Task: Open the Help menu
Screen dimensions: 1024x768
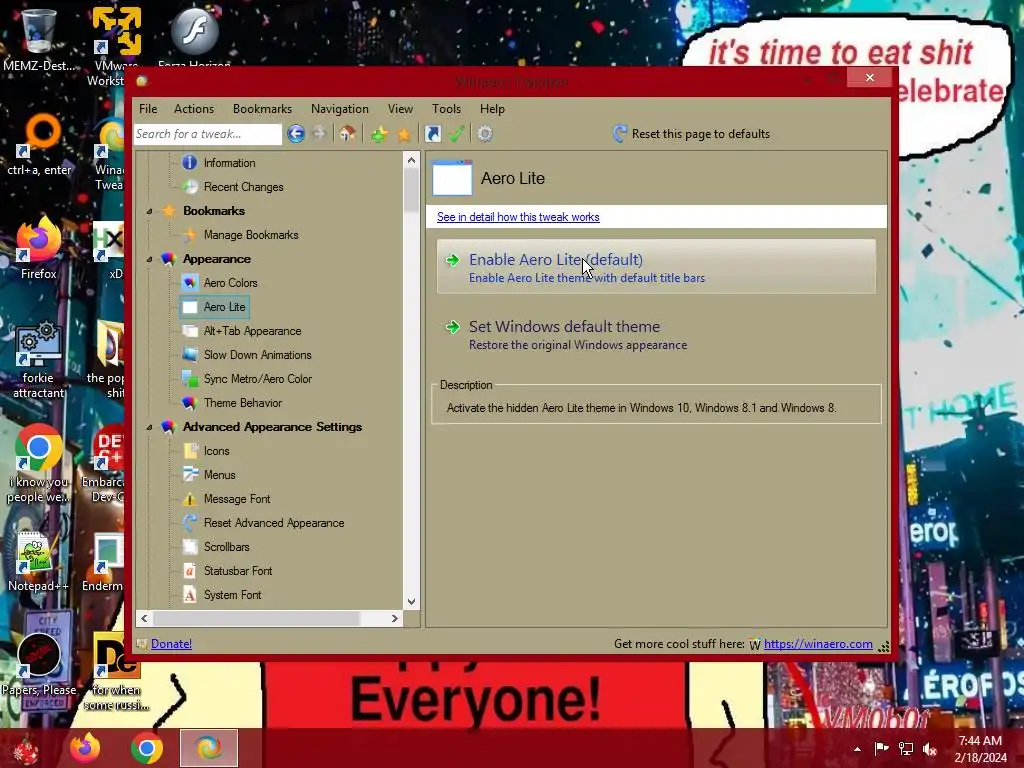Action: (x=492, y=109)
